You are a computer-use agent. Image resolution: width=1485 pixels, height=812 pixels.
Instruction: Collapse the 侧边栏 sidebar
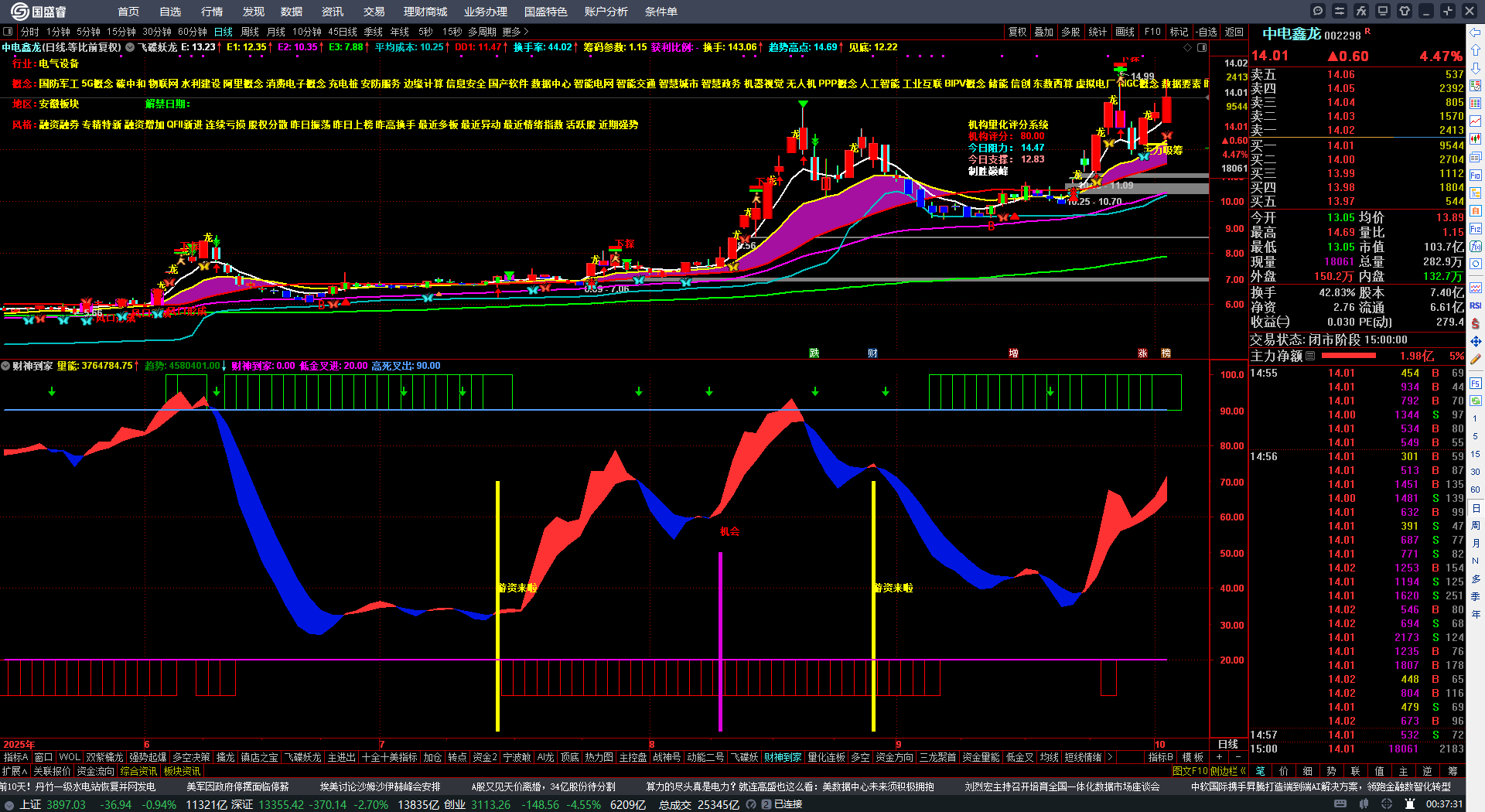(1227, 771)
